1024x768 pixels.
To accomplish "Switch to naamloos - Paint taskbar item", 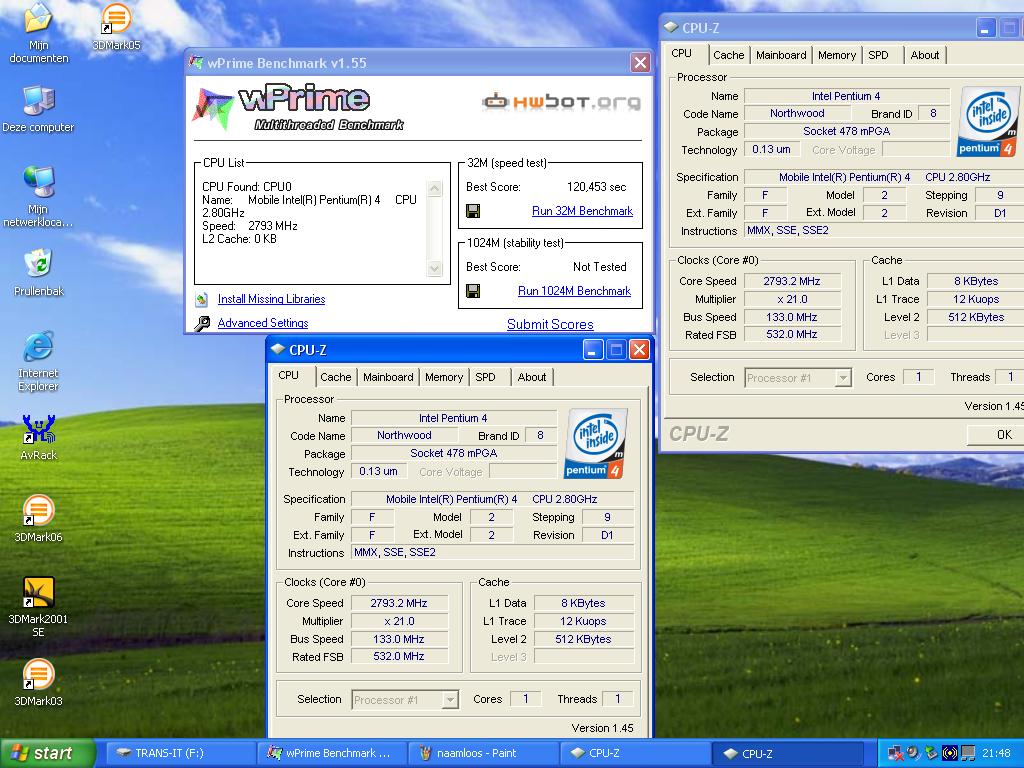I will pyautogui.click(x=483, y=753).
